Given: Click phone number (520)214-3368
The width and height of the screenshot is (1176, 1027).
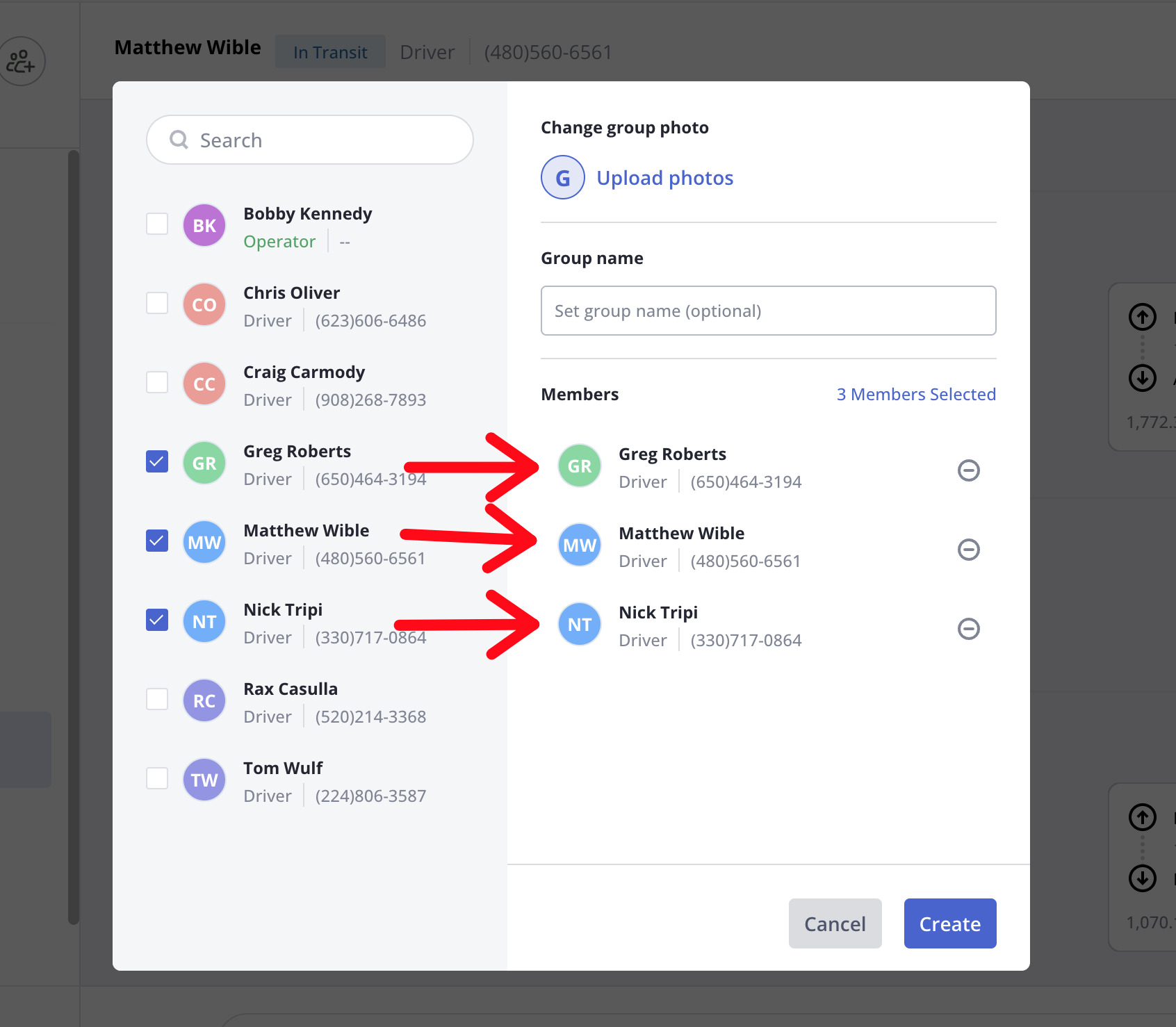Looking at the screenshot, I should coord(370,716).
